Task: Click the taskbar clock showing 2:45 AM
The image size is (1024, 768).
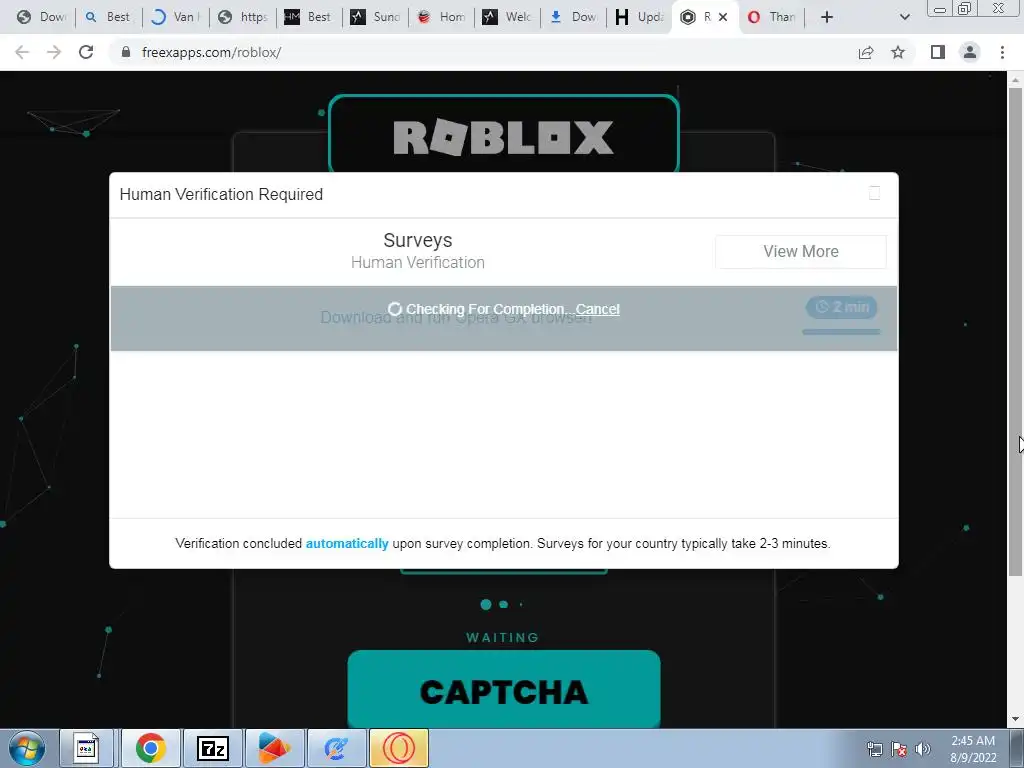Action: pos(973,749)
